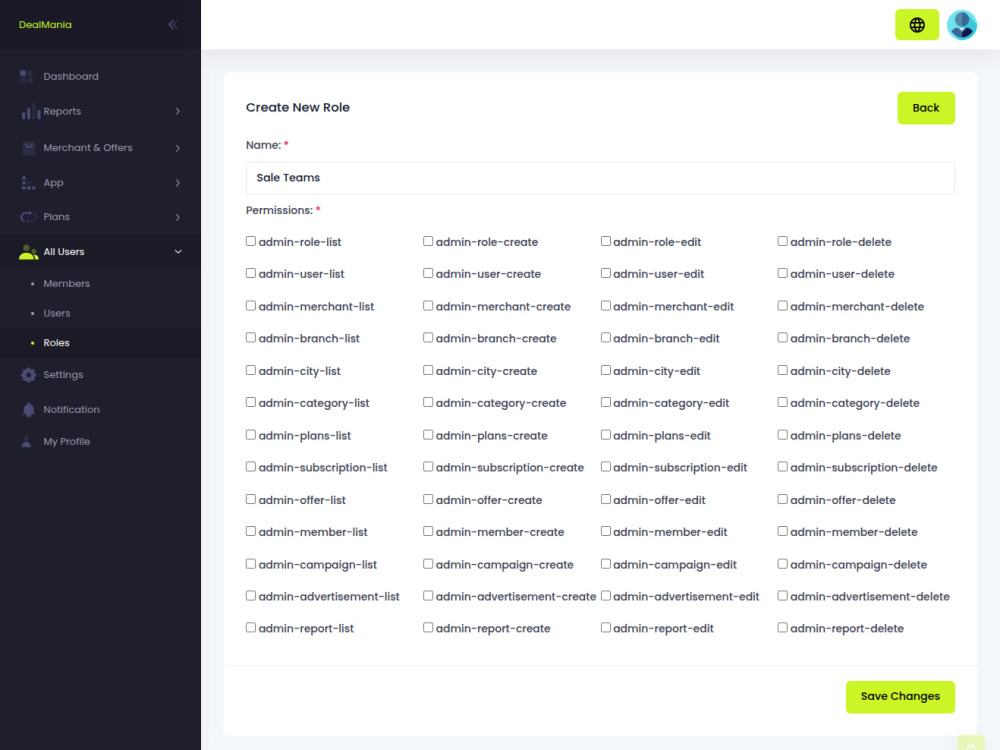Image resolution: width=1000 pixels, height=750 pixels.
Task: Check admin-offer-create permission
Action: point(428,499)
